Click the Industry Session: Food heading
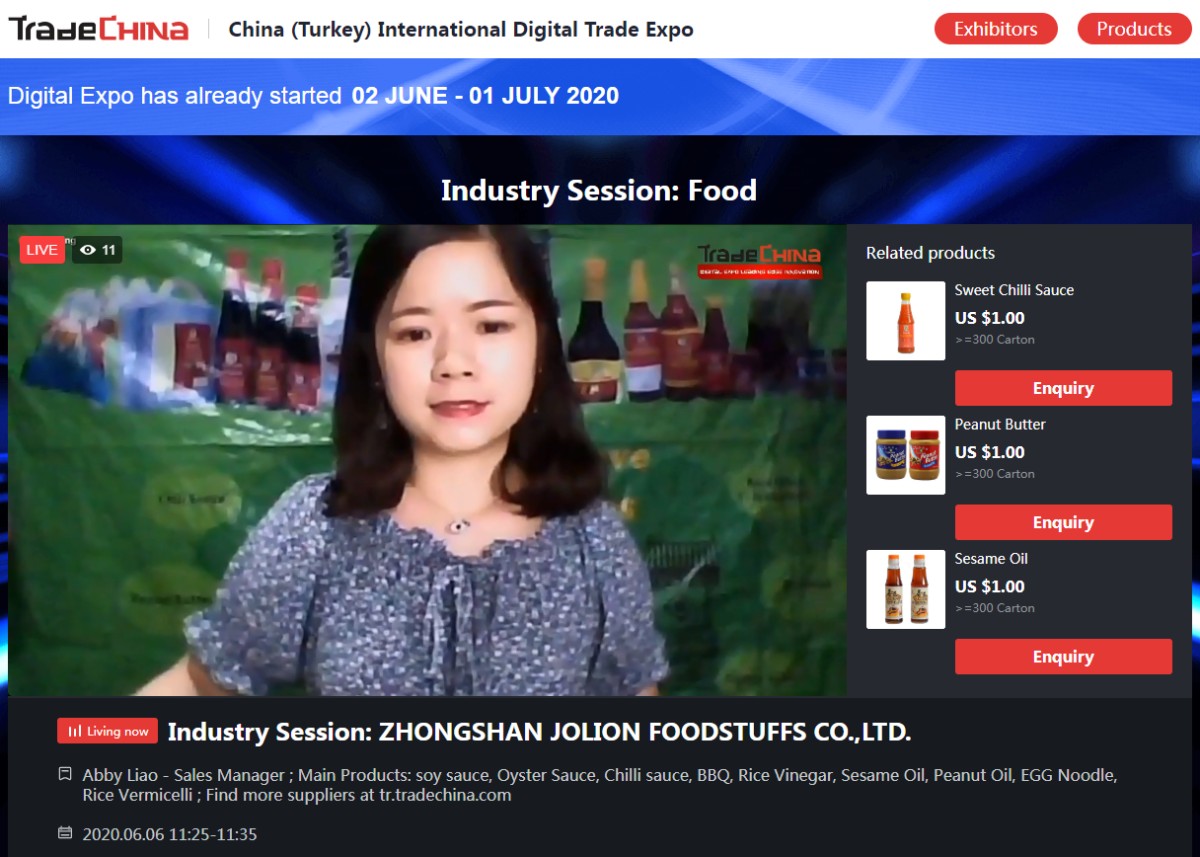1200x857 pixels. click(600, 190)
